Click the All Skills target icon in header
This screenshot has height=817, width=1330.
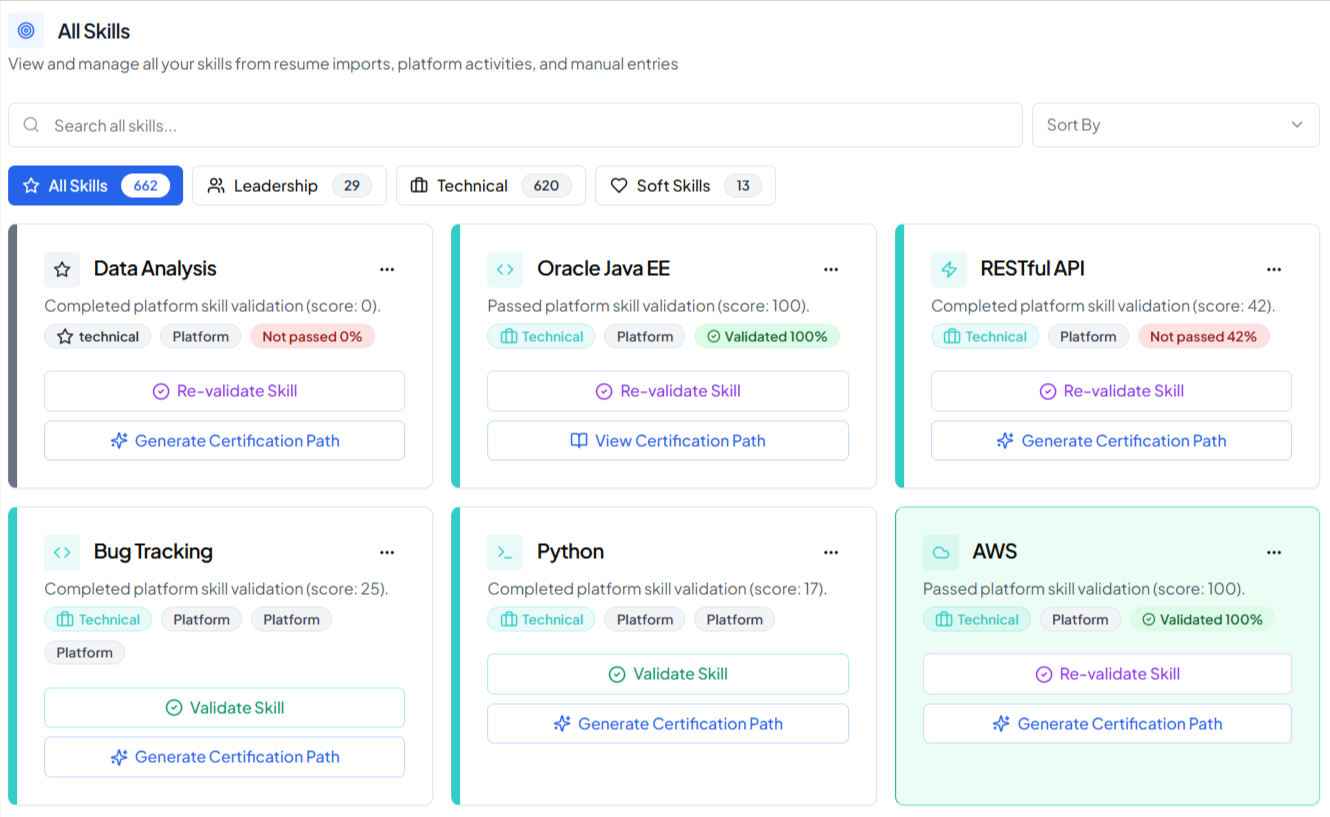[x=26, y=31]
